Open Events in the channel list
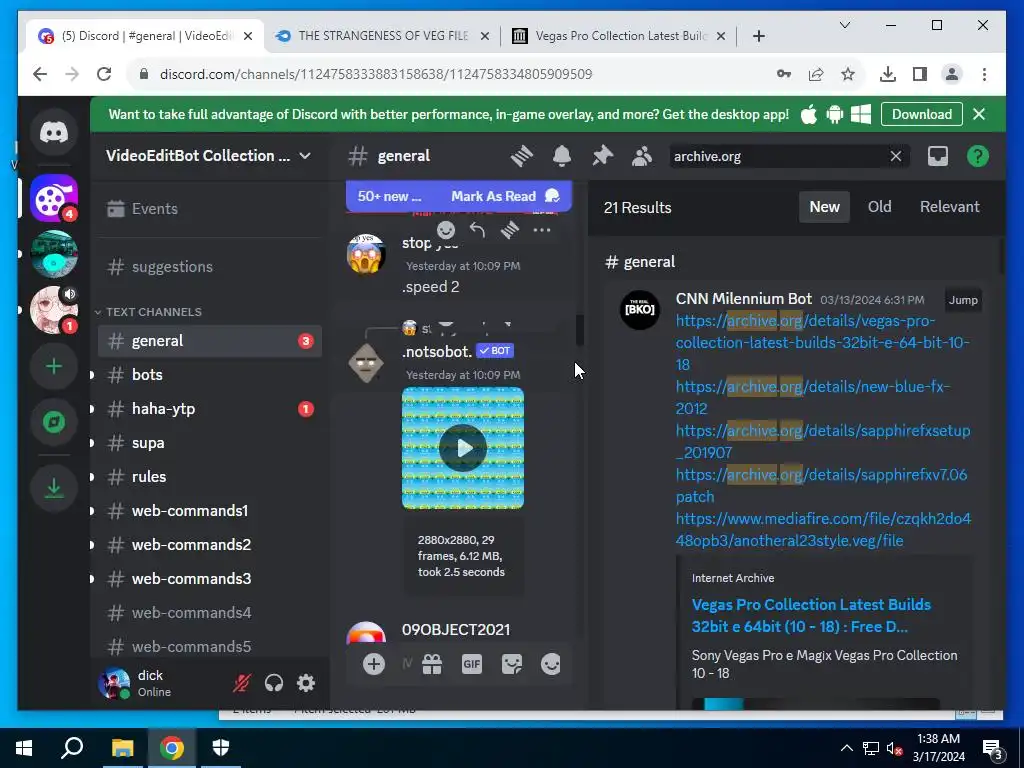This screenshot has height=768, width=1024. point(209,208)
